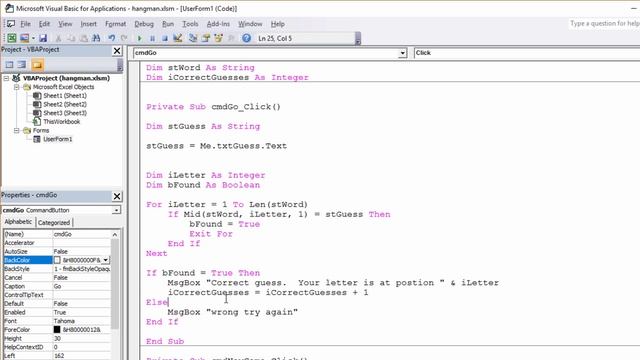
Task: Open the File menu
Action: 25,24
